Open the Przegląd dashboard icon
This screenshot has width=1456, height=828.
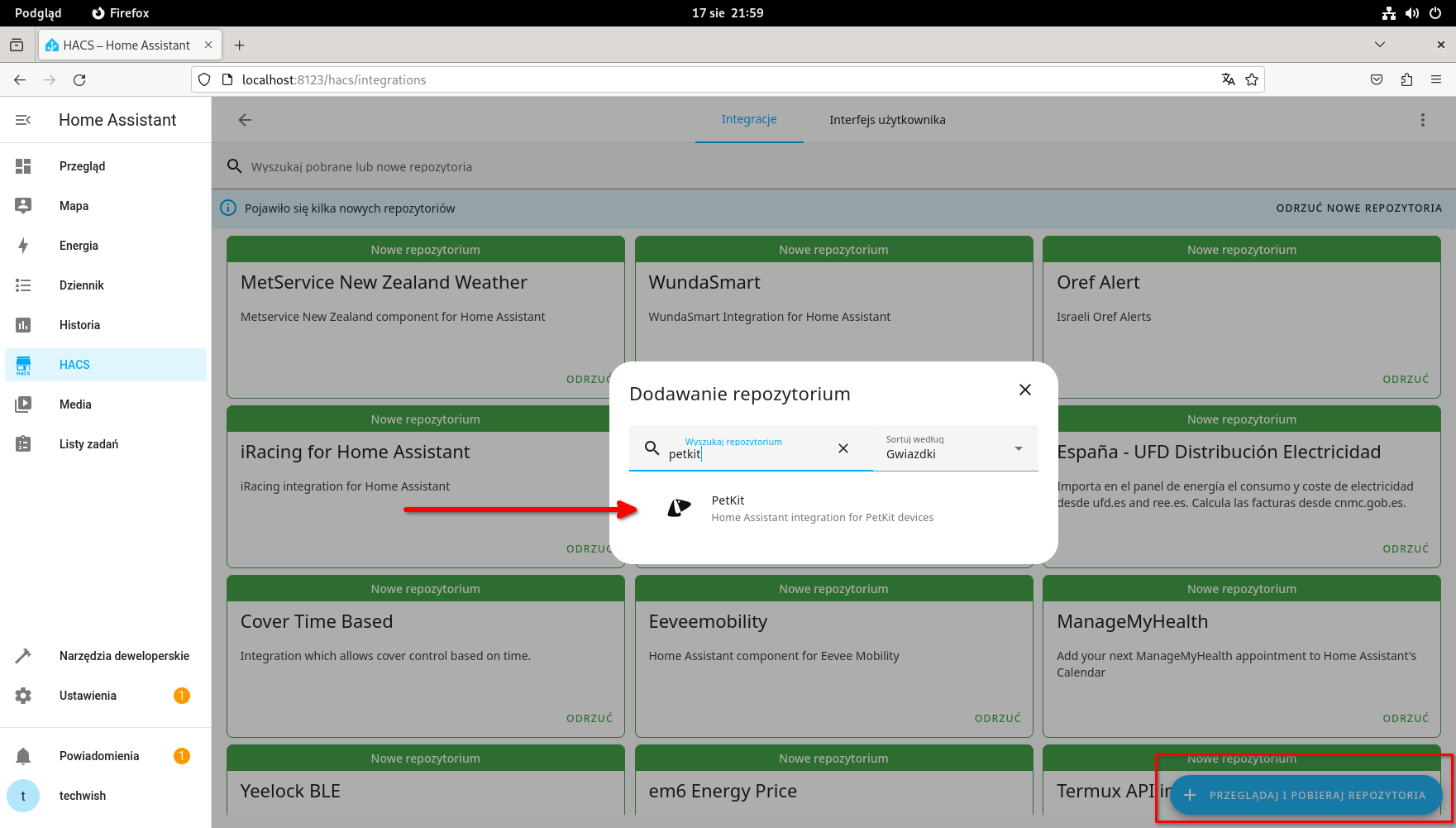point(23,166)
